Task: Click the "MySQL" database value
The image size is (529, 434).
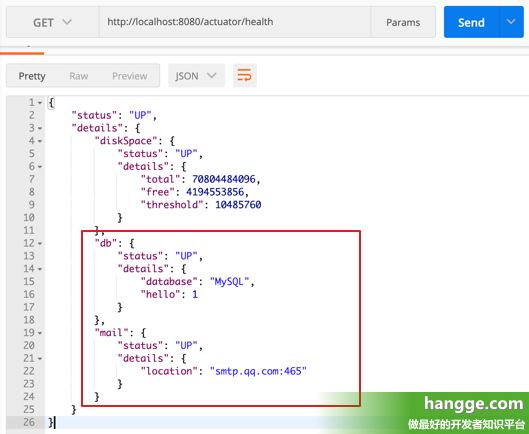Action: click(x=229, y=281)
